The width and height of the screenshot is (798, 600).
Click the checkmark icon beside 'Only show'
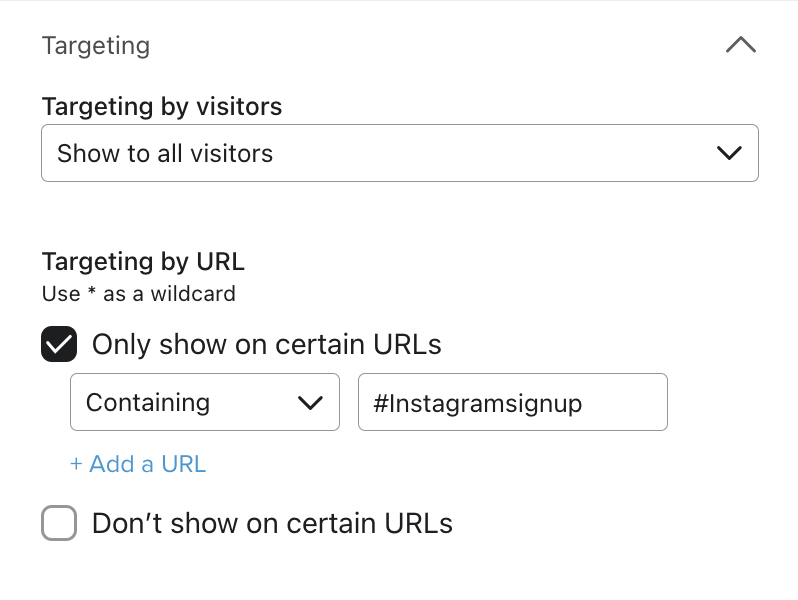(59, 345)
